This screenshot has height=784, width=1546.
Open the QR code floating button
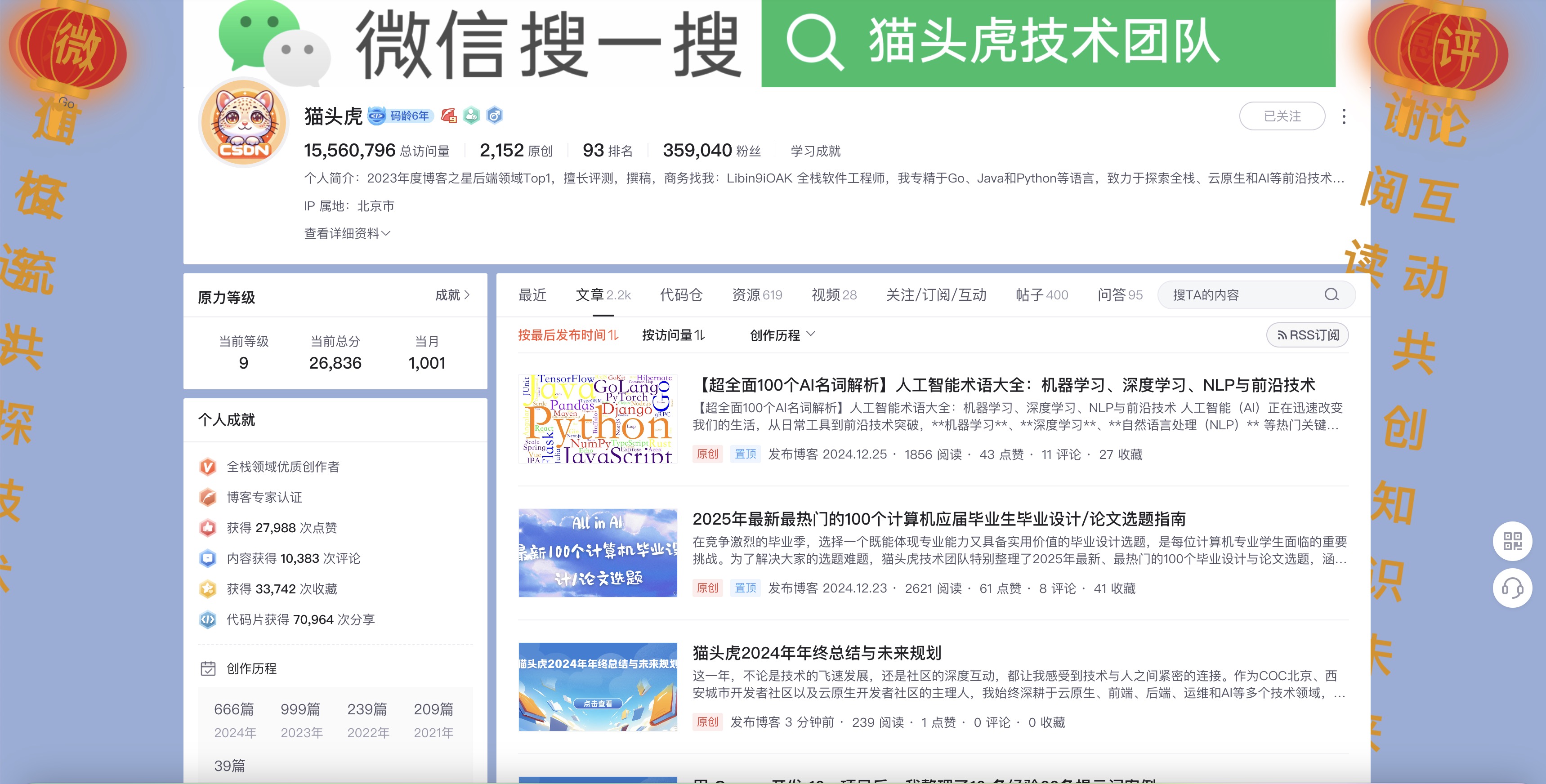(x=1512, y=541)
